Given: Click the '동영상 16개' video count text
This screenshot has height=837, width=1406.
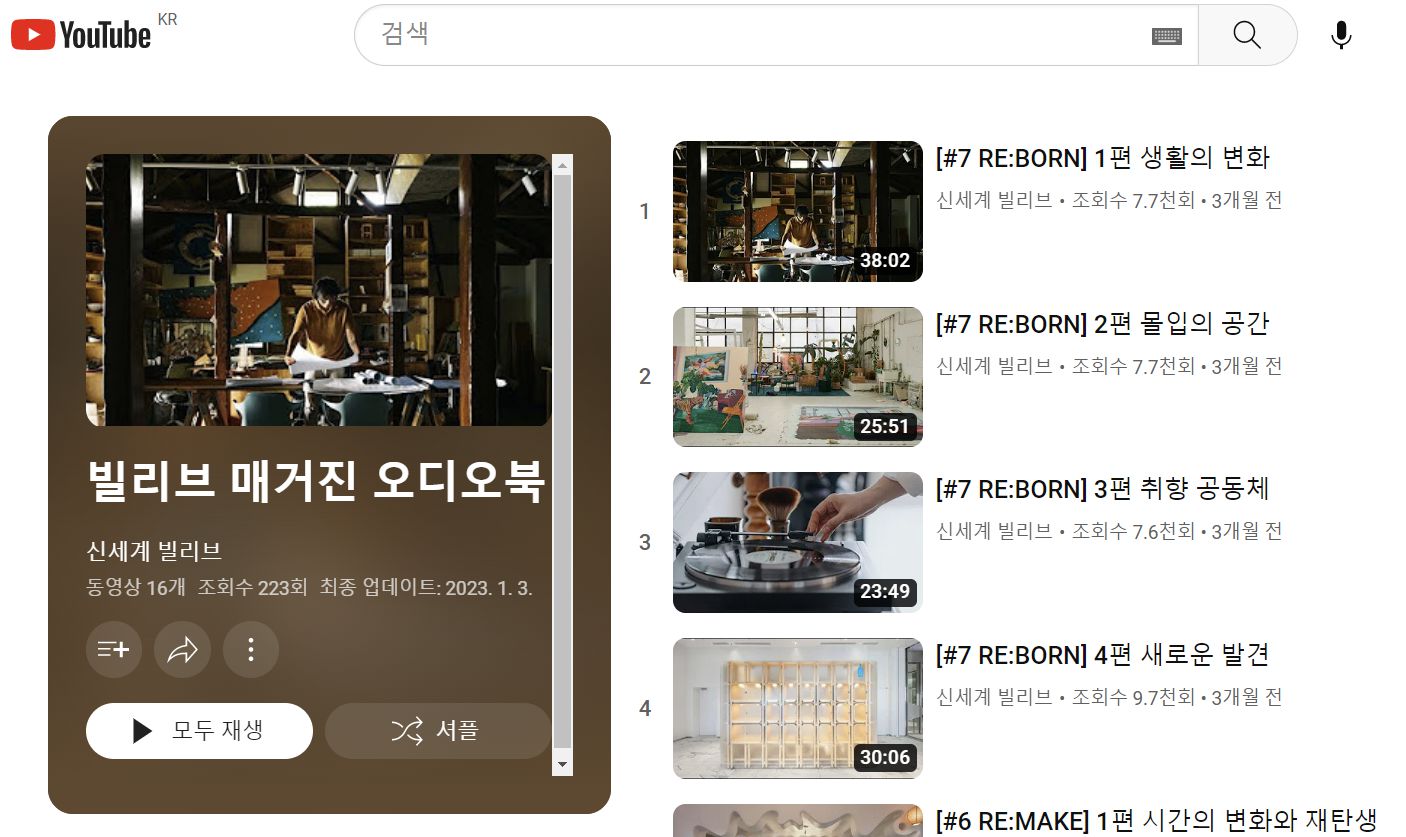Looking at the screenshot, I should click(x=136, y=587).
